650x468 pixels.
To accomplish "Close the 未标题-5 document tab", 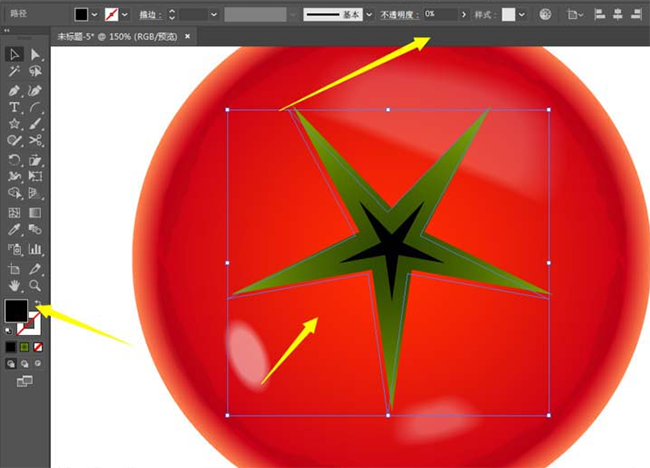I will (187, 36).
